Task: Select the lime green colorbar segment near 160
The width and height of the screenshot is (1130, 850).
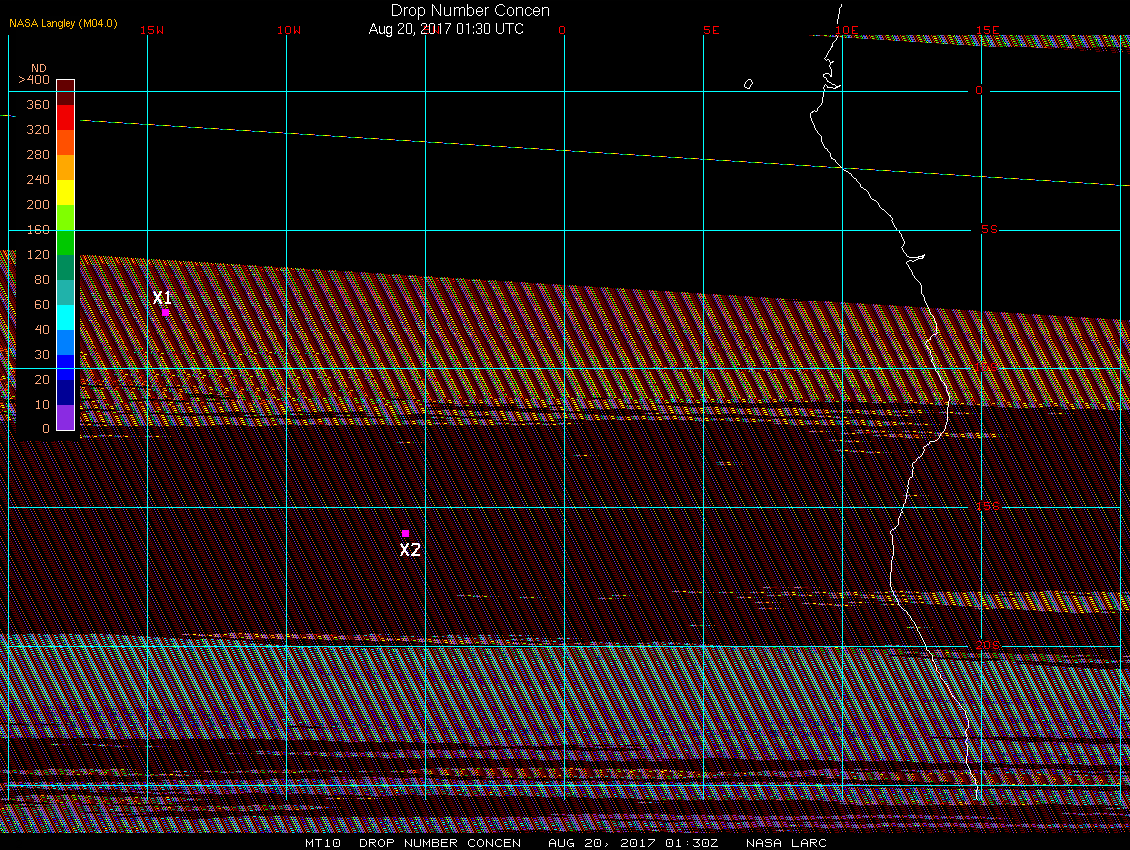Action: (66, 217)
